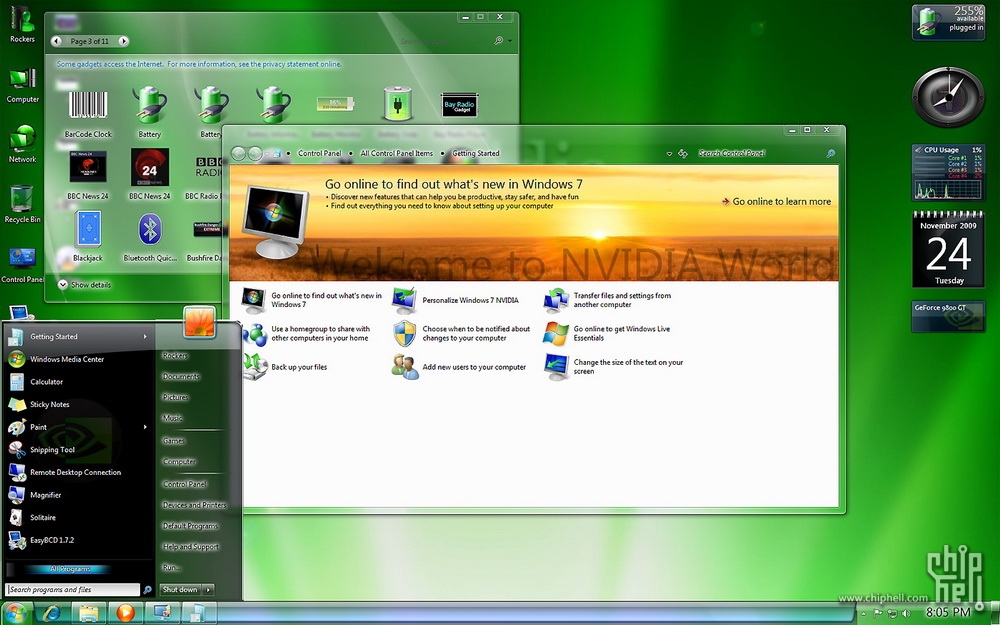
Task: Open the clock desktop gadget
Action: (948, 96)
